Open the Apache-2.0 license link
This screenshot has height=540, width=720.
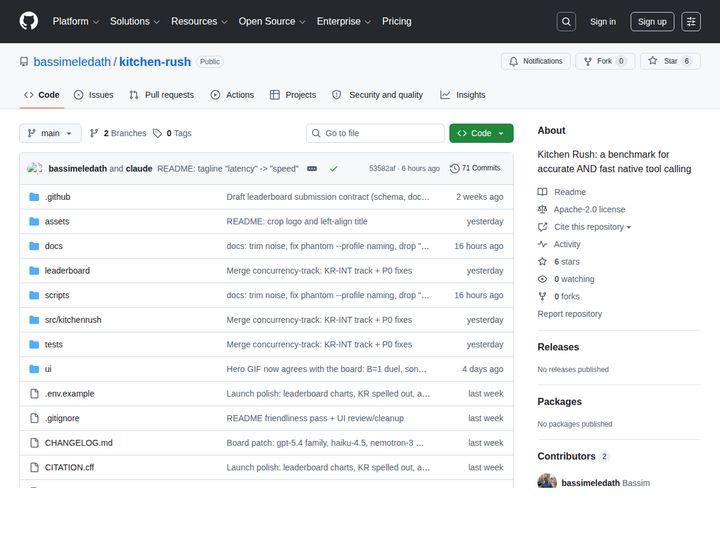tap(589, 209)
